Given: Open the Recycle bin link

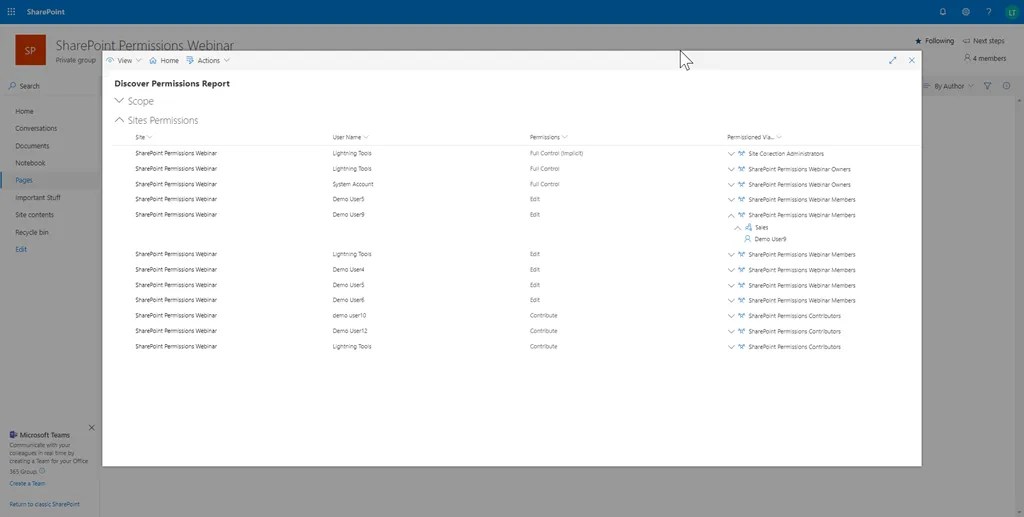Looking at the screenshot, I should [32, 232].
